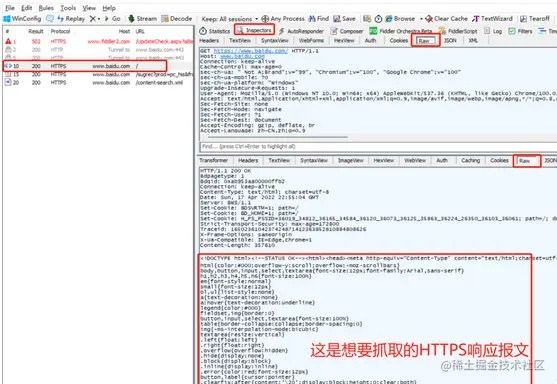Click the Find text search field

coord(378,146)
